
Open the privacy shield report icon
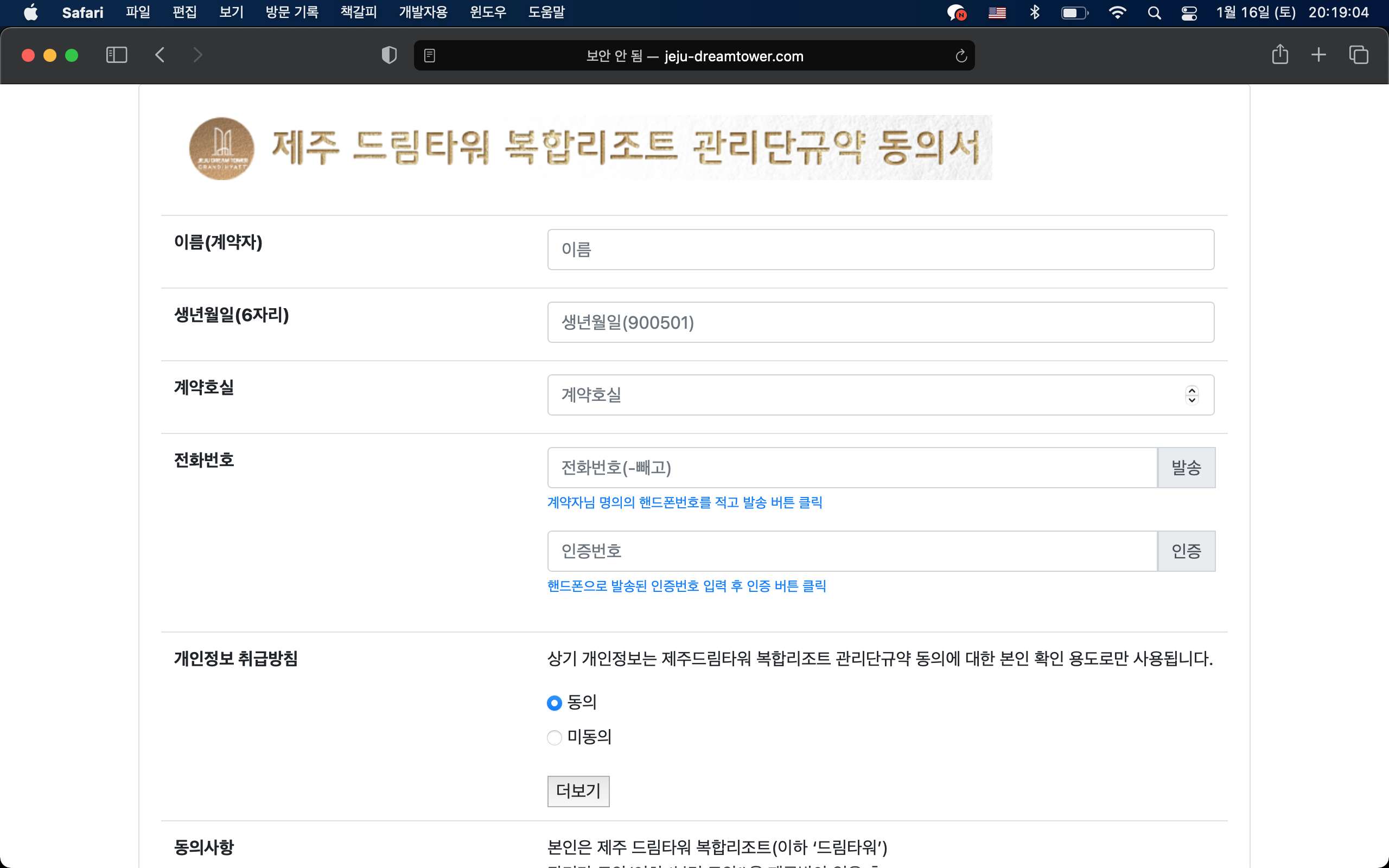(389, 55)
